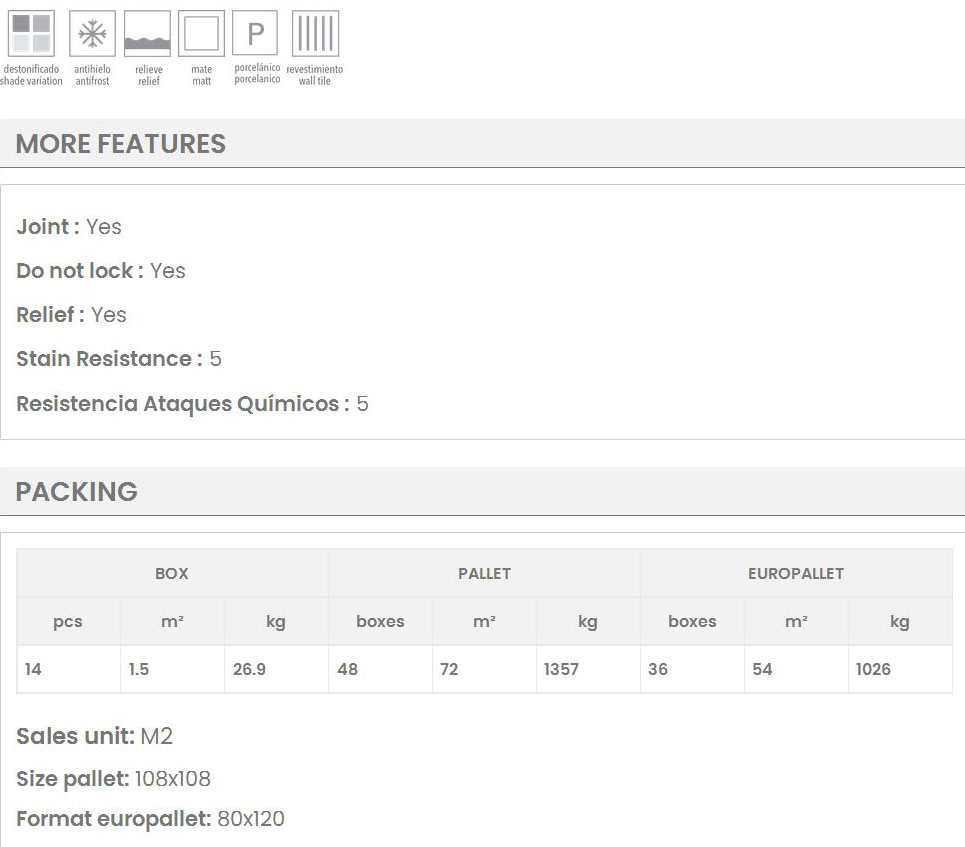This screenshot has height=847, width=965.
Task: Click the PALLET column group header
Action: [x=484, y=574]
